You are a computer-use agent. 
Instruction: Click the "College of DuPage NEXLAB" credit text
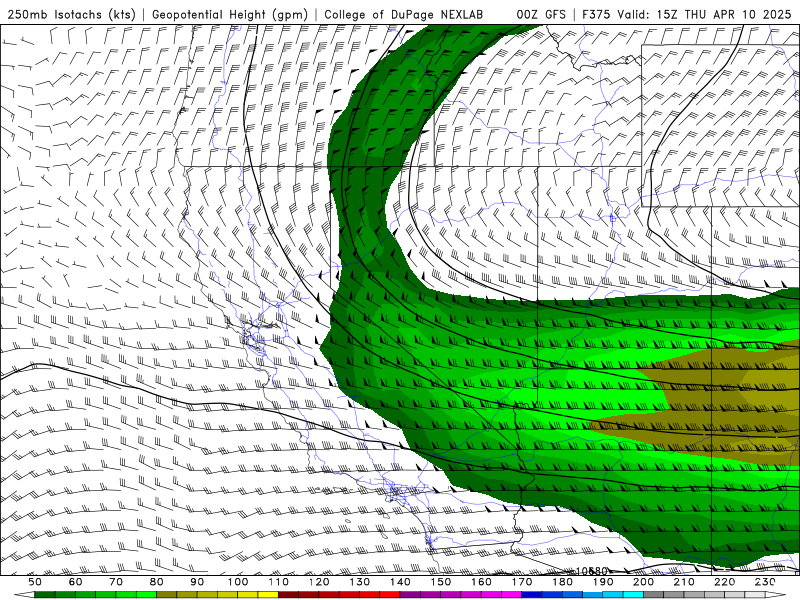point(404,15)
